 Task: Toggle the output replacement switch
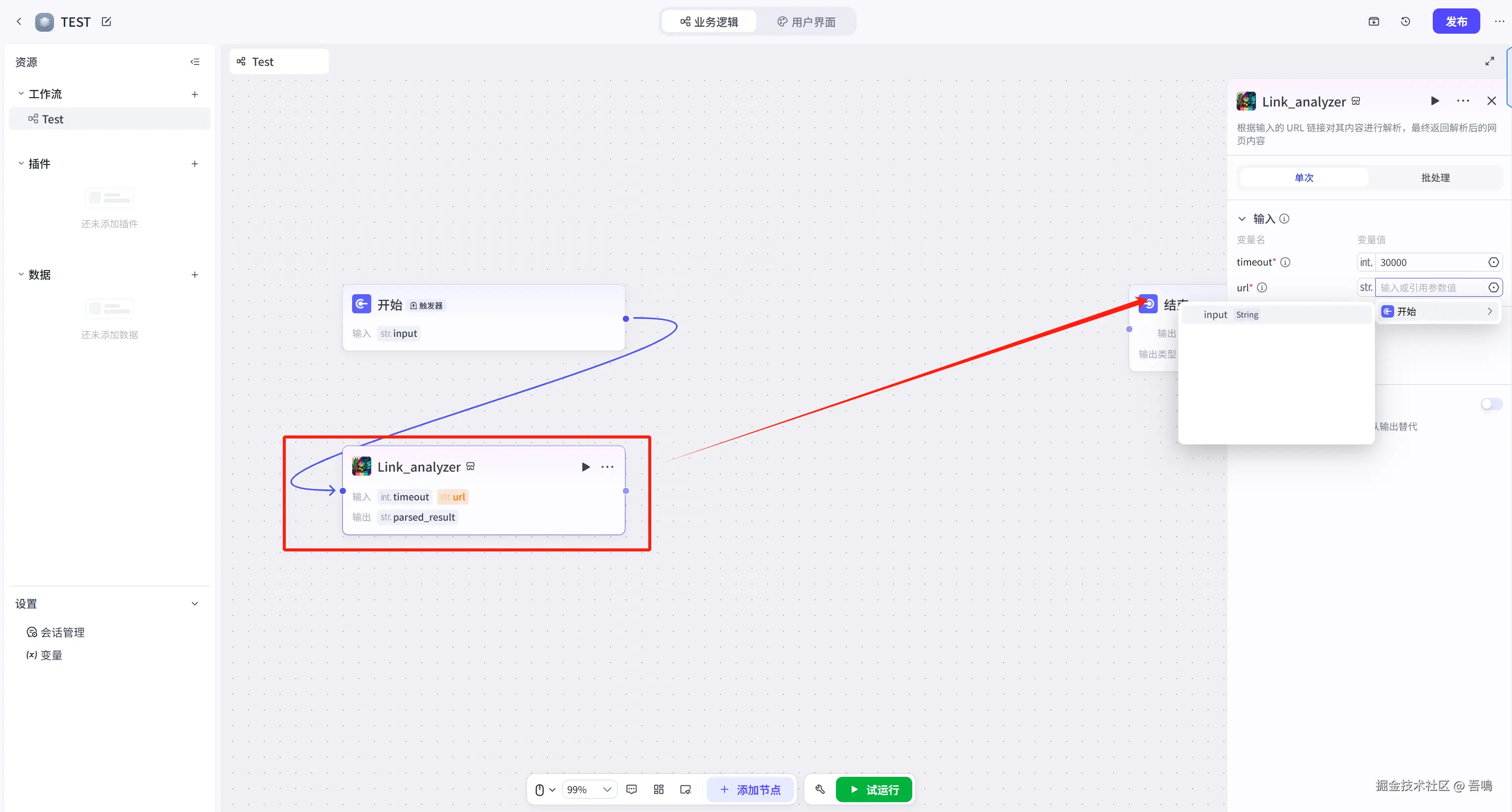[1490, 404]
